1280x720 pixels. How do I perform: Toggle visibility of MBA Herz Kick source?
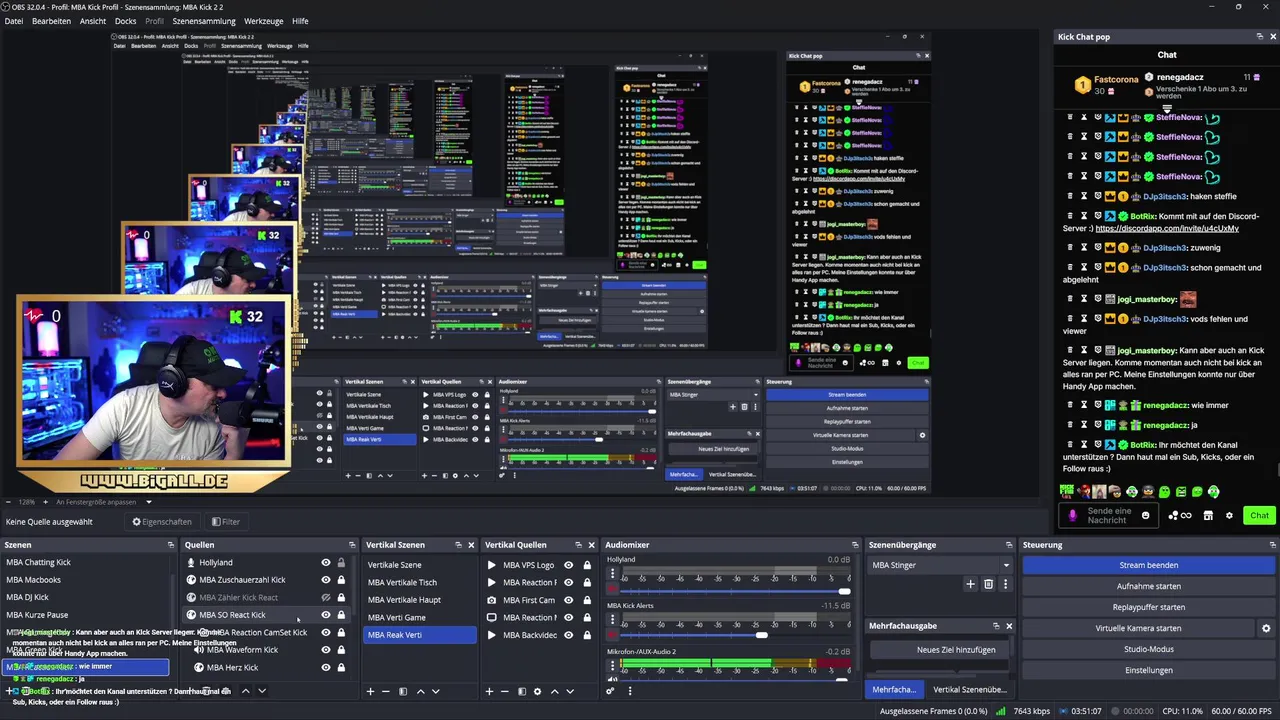tap(325, 667)
